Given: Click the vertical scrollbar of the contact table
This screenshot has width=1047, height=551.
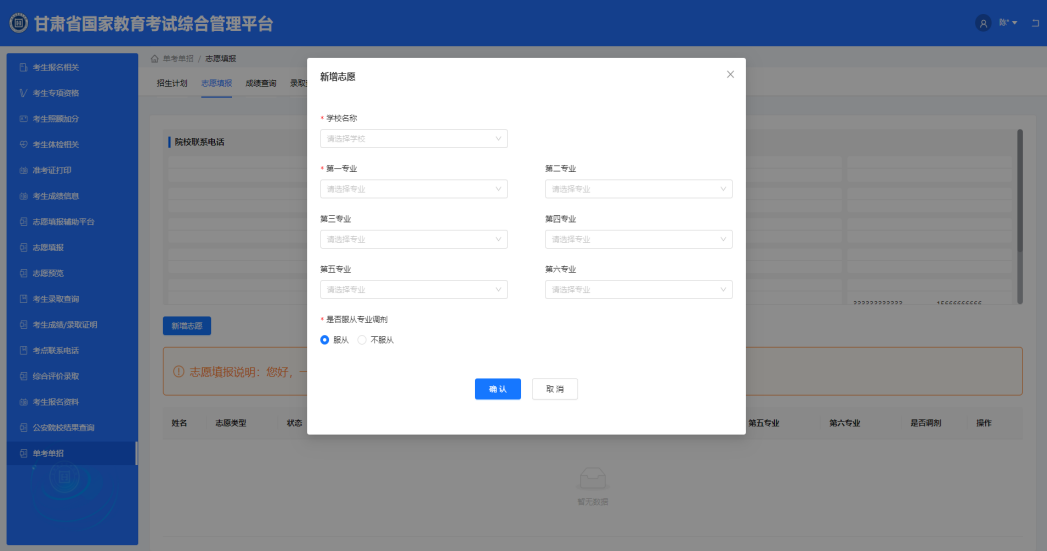Looking at the screenshot, I should coord(1020,215).
